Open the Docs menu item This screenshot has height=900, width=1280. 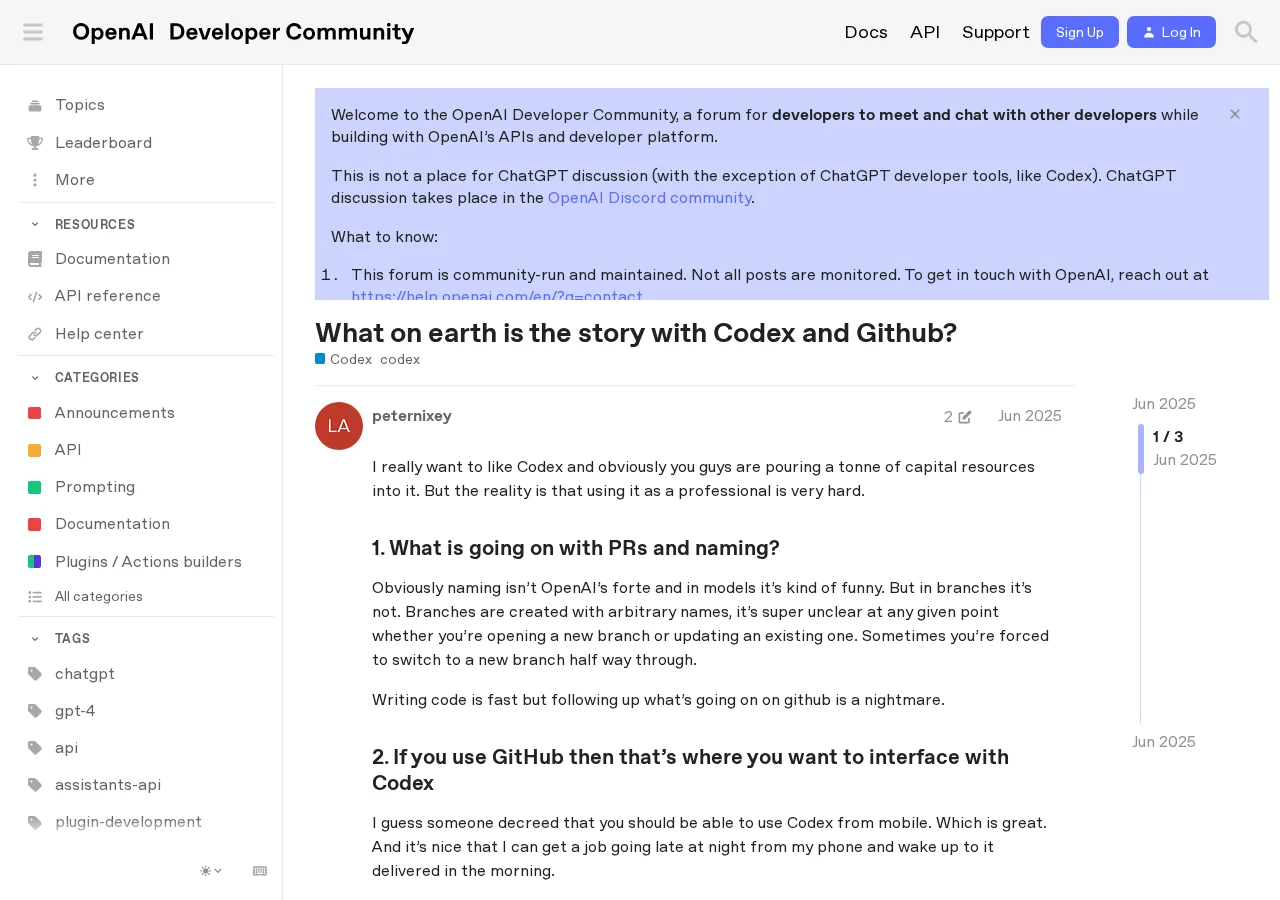tap(866, 32)
